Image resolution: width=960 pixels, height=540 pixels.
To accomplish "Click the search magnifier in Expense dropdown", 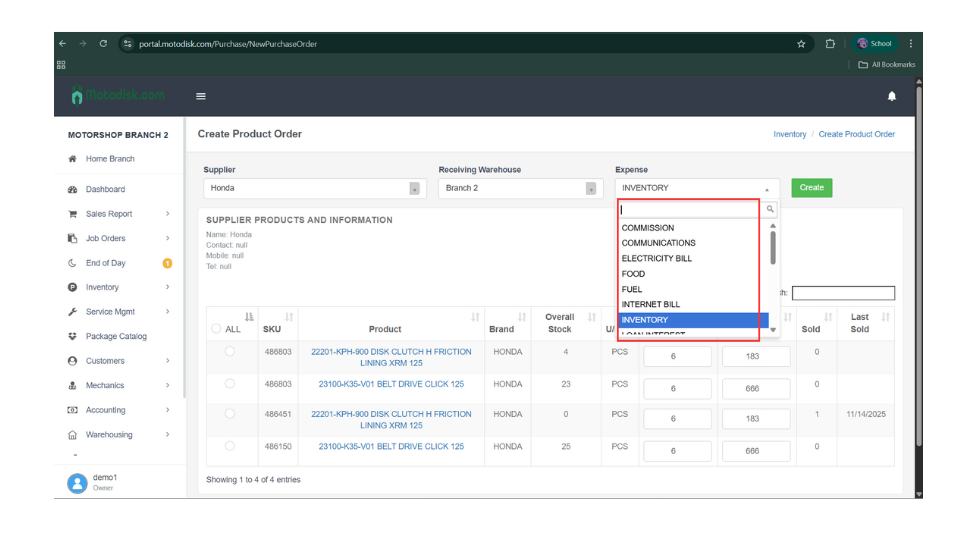I will [x=769, y=210].
